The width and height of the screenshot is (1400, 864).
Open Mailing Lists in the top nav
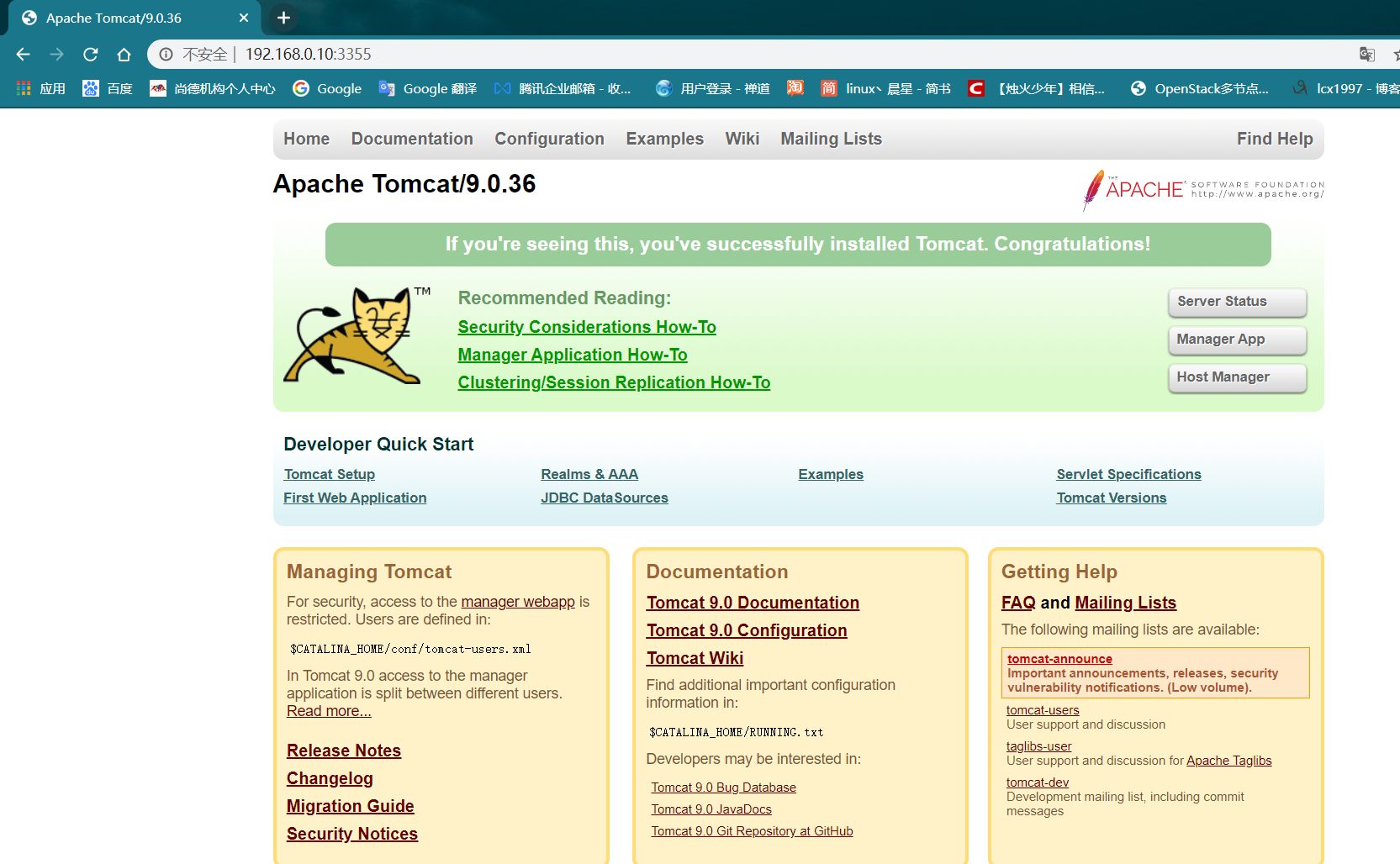(831, 139)
